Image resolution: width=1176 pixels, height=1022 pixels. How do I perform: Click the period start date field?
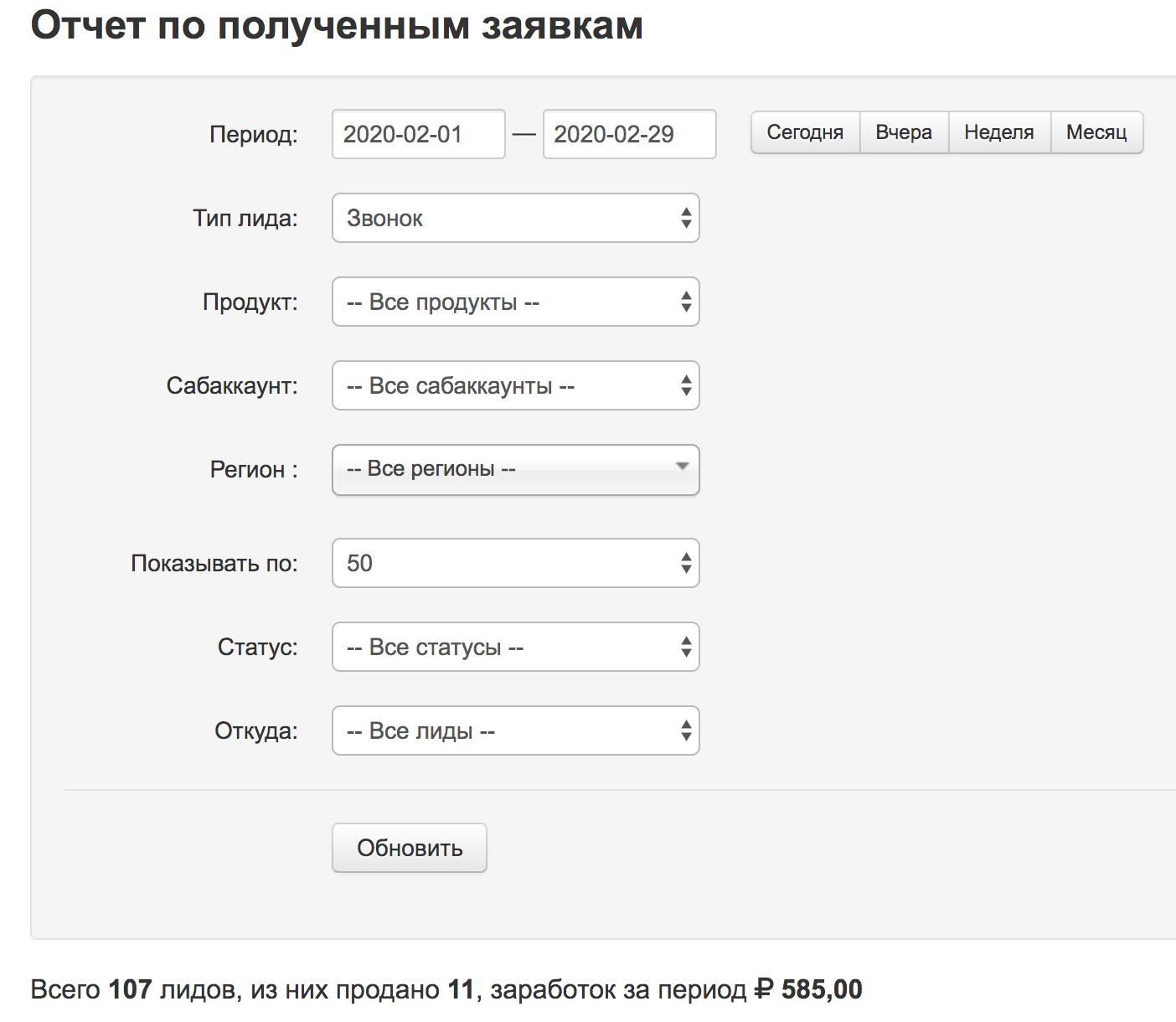[418, 134]
